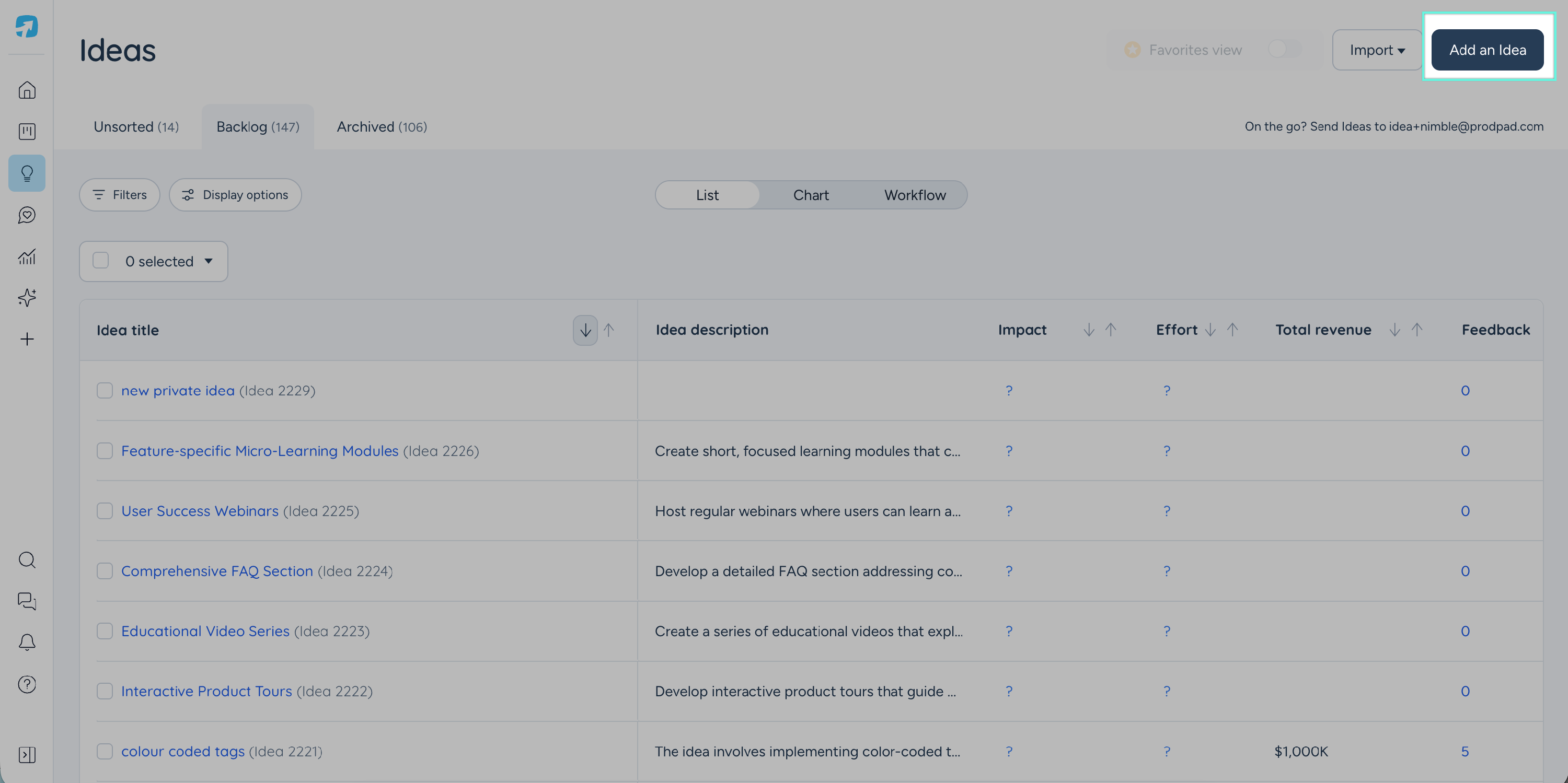Check the box for User Success Webinars
1568x783 pixels.
click(105, 510)
